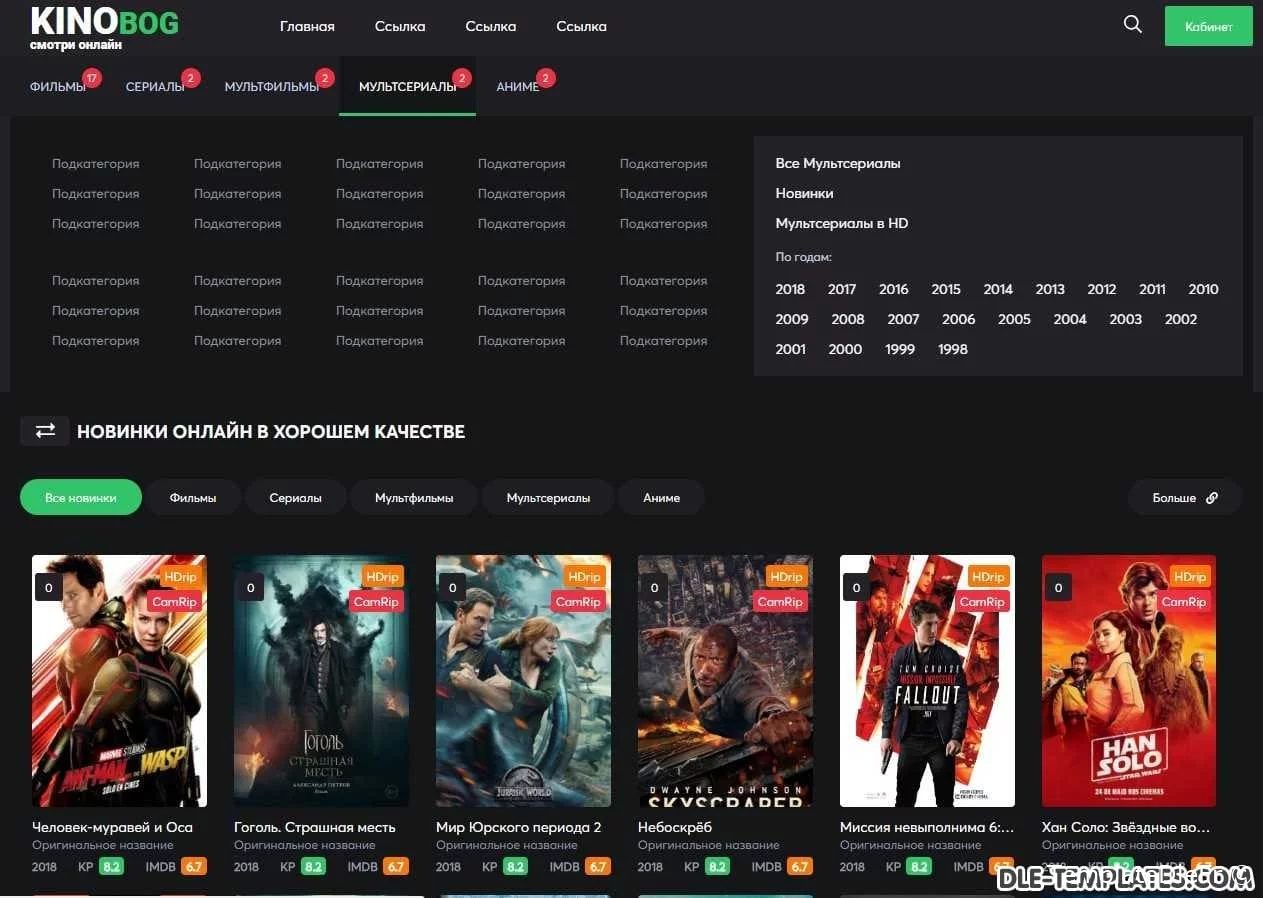Click the Больше button with link icon
Viewport: 1263px width, 898px height.
pyautogui.click(x=1184, y=498)
